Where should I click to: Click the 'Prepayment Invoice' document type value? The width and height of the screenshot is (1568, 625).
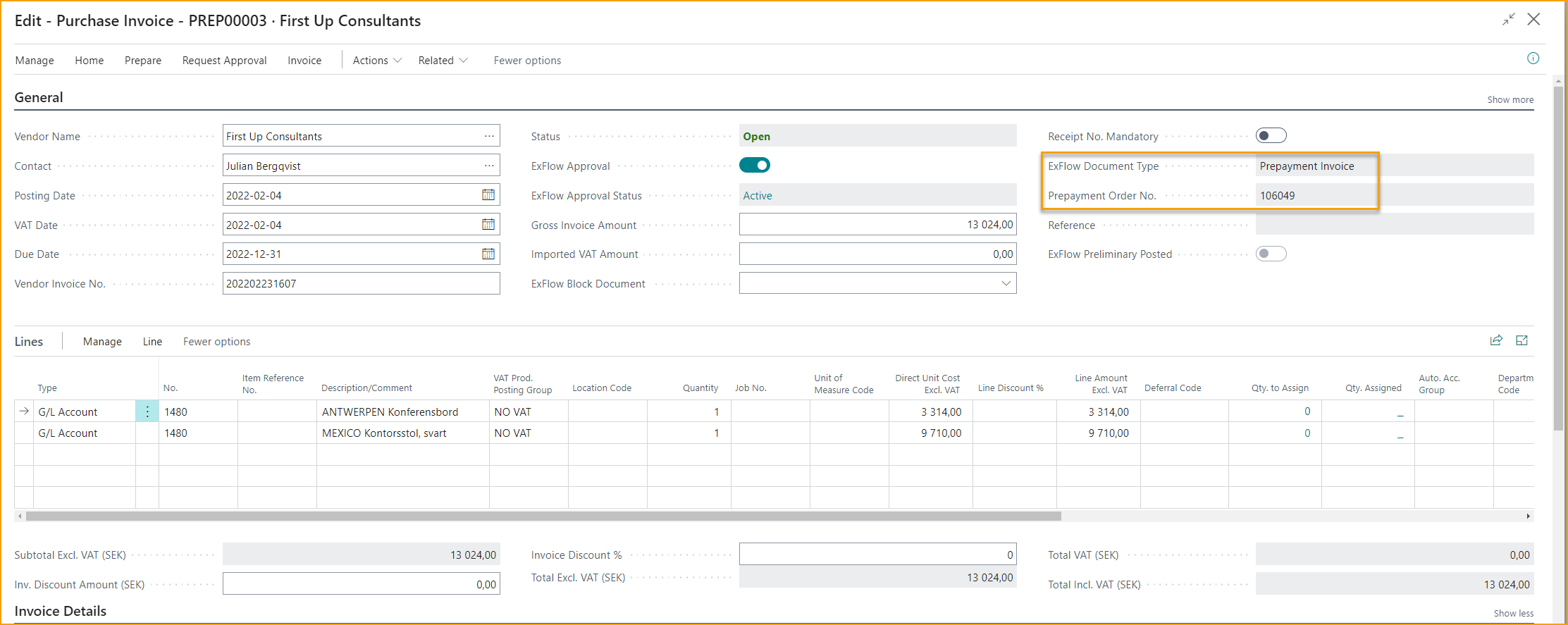[x=1307, y=166]
